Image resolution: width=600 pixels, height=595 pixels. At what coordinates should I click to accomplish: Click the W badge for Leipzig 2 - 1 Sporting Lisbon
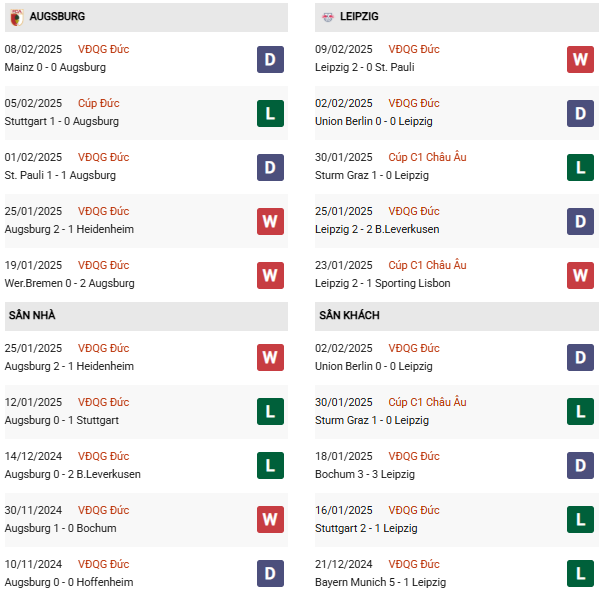[x=581, y=275]
